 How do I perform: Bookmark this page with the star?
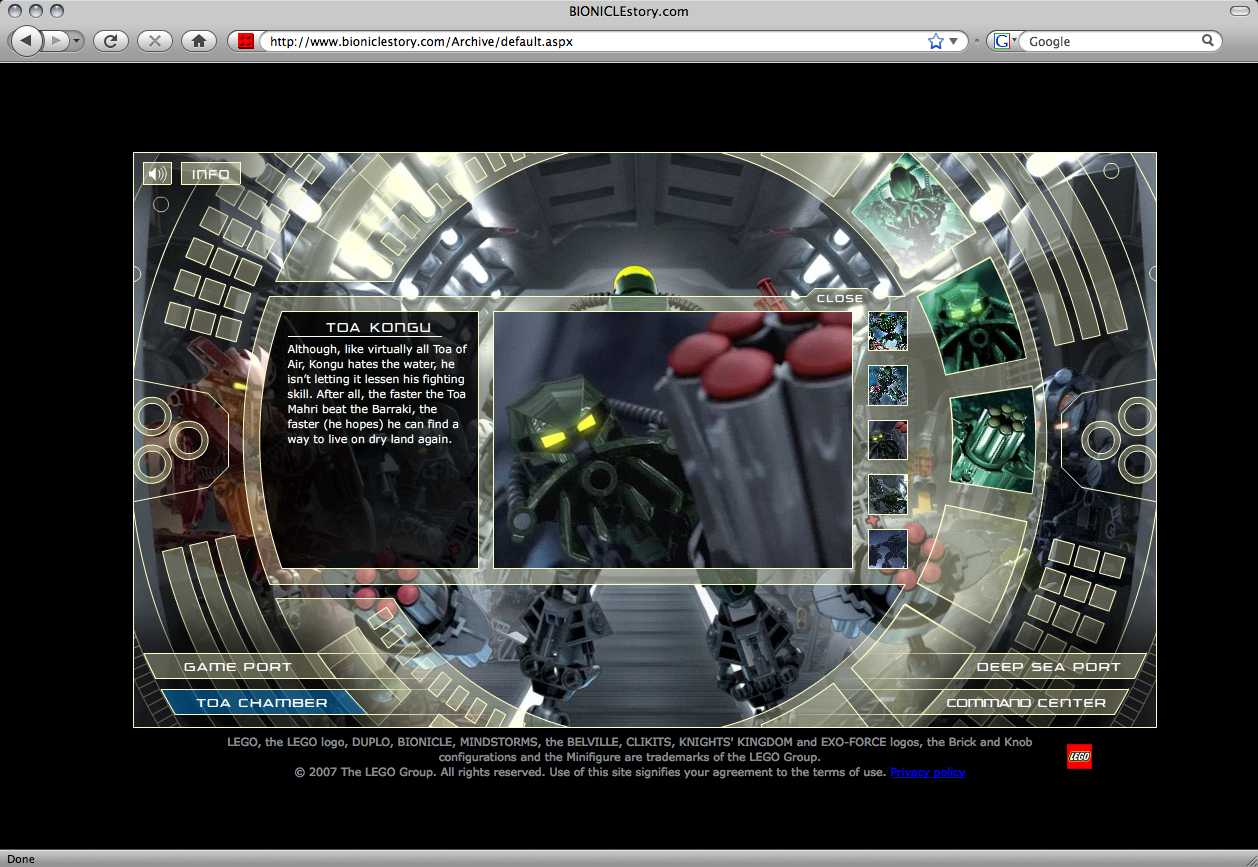point(935,41)
